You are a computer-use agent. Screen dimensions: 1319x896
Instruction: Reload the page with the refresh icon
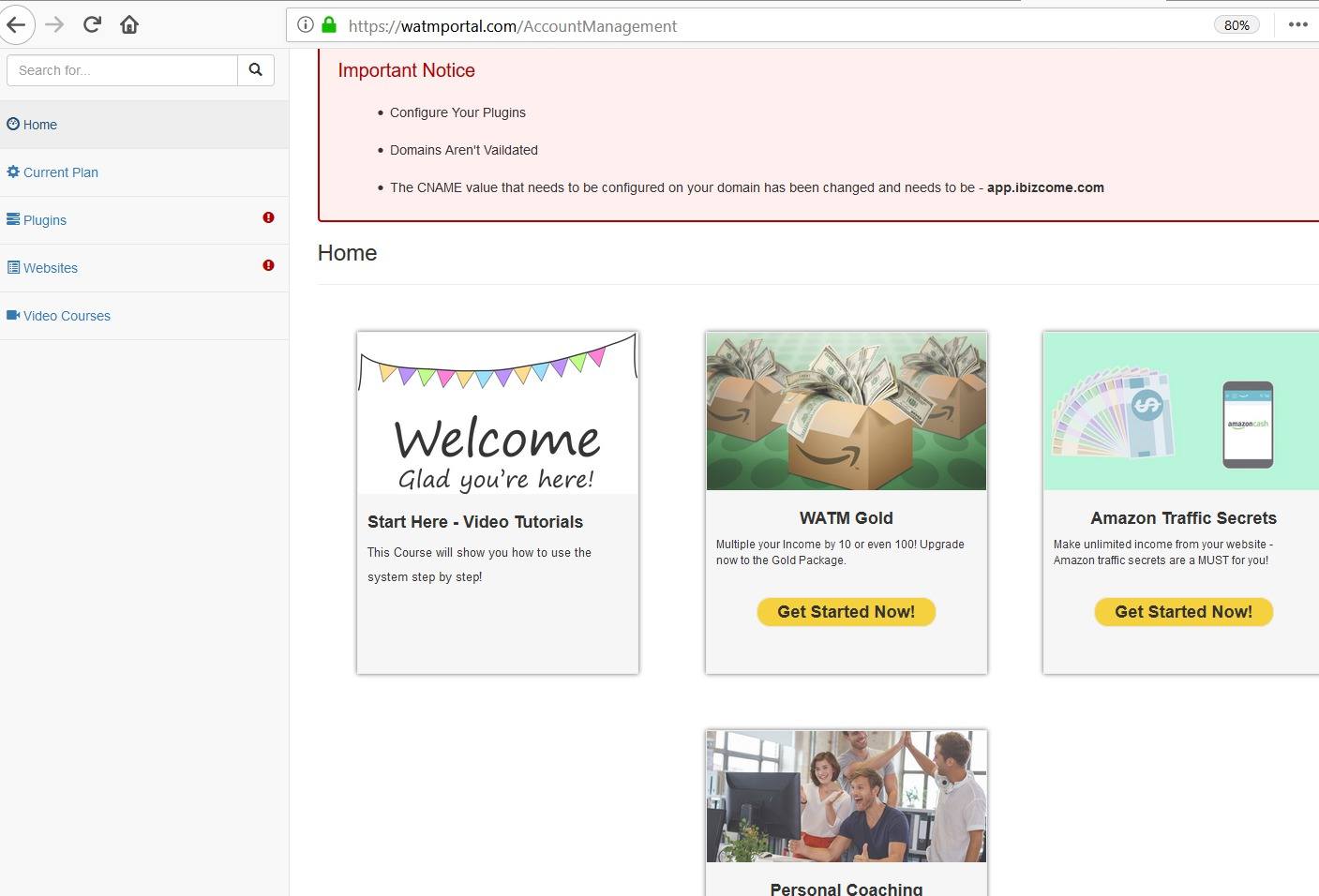pos(92,25)
